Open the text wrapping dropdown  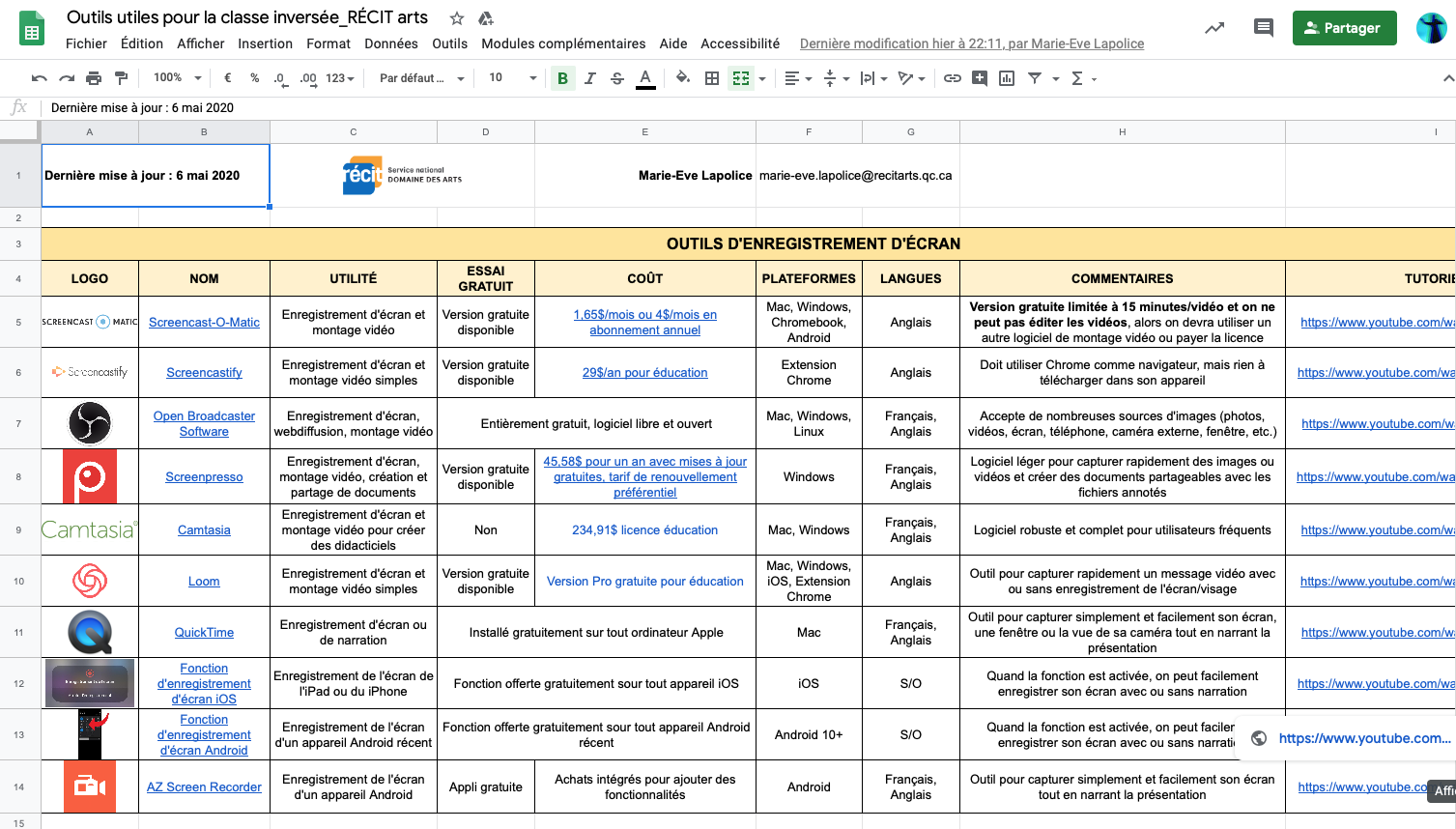pos(873,78)
